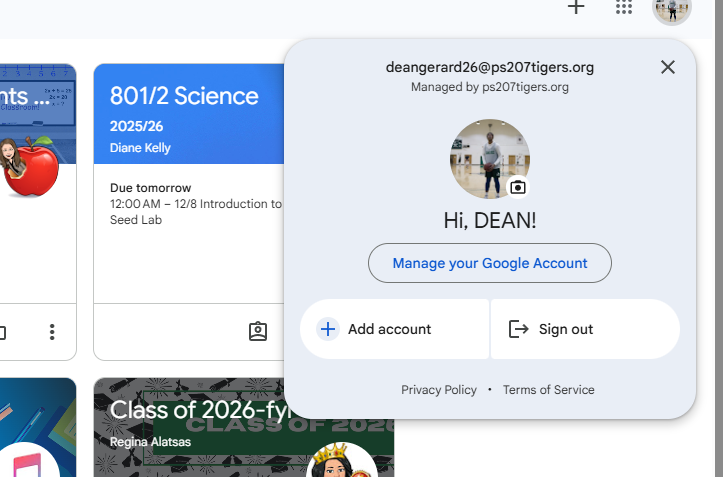The image size is (723, 477).
Task: Close the account popup
Action: (x=667, y=67)
